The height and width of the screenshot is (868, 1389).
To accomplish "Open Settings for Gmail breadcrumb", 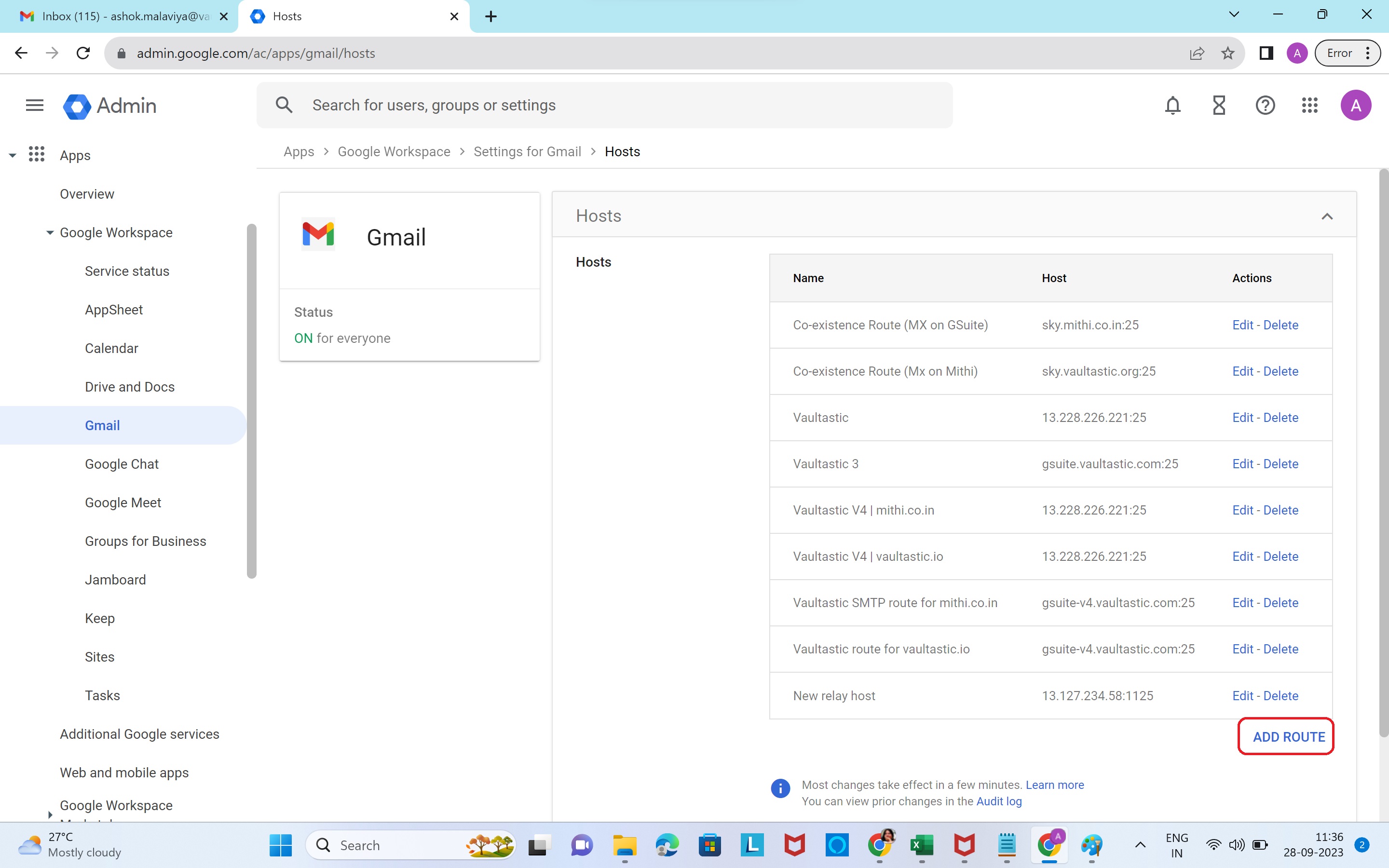I will point(527,151).
